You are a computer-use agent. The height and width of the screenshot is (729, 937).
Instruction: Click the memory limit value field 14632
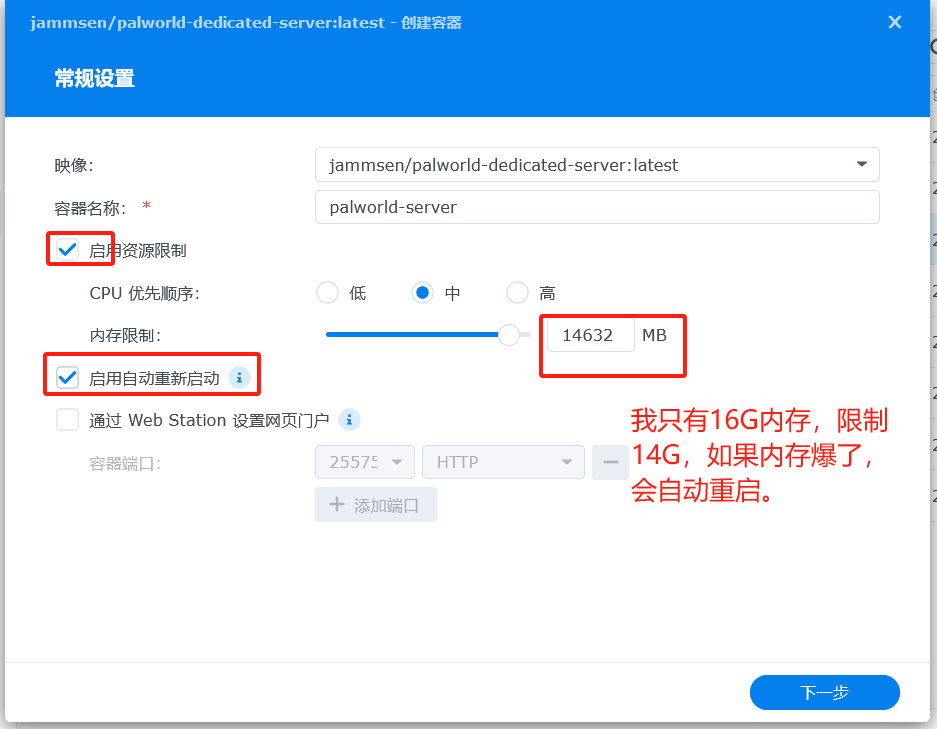(x=590, y=335)
